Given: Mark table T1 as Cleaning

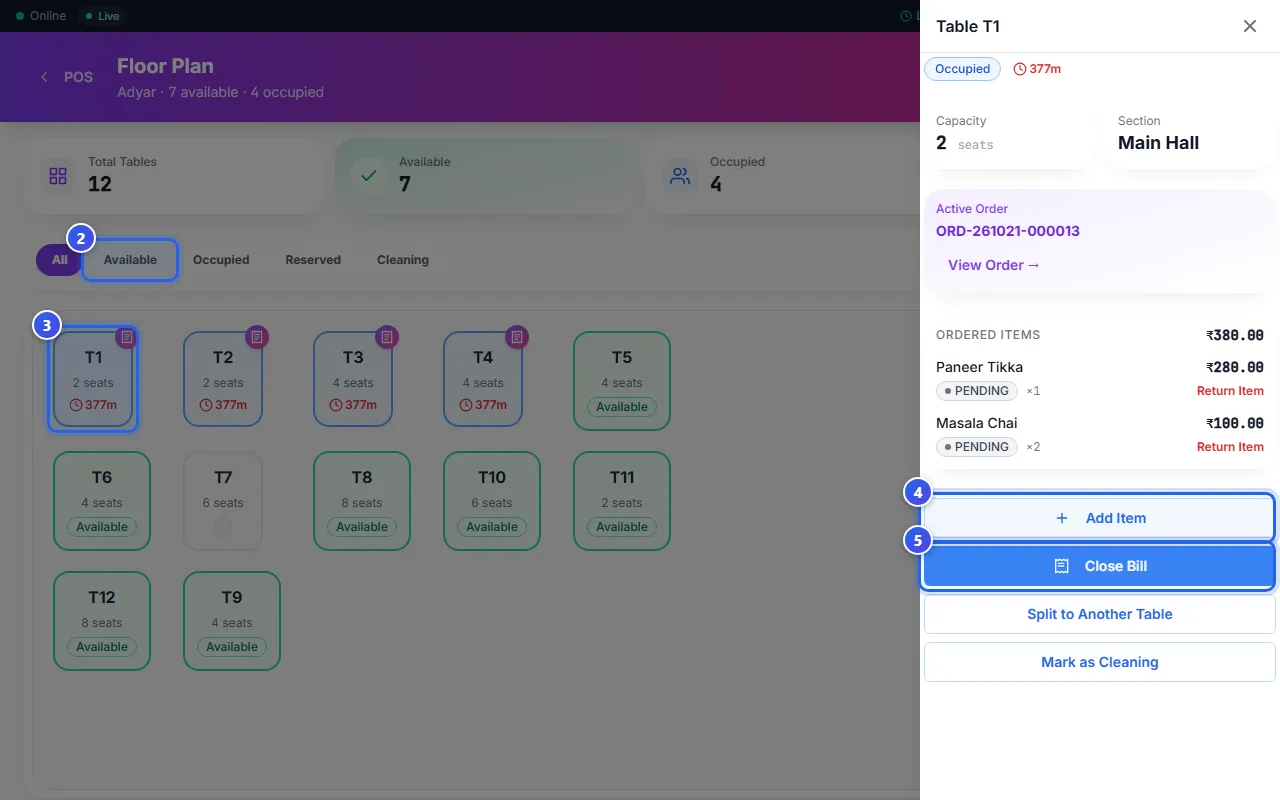Looking at the screenshot, I should (x=1100, y=662).
